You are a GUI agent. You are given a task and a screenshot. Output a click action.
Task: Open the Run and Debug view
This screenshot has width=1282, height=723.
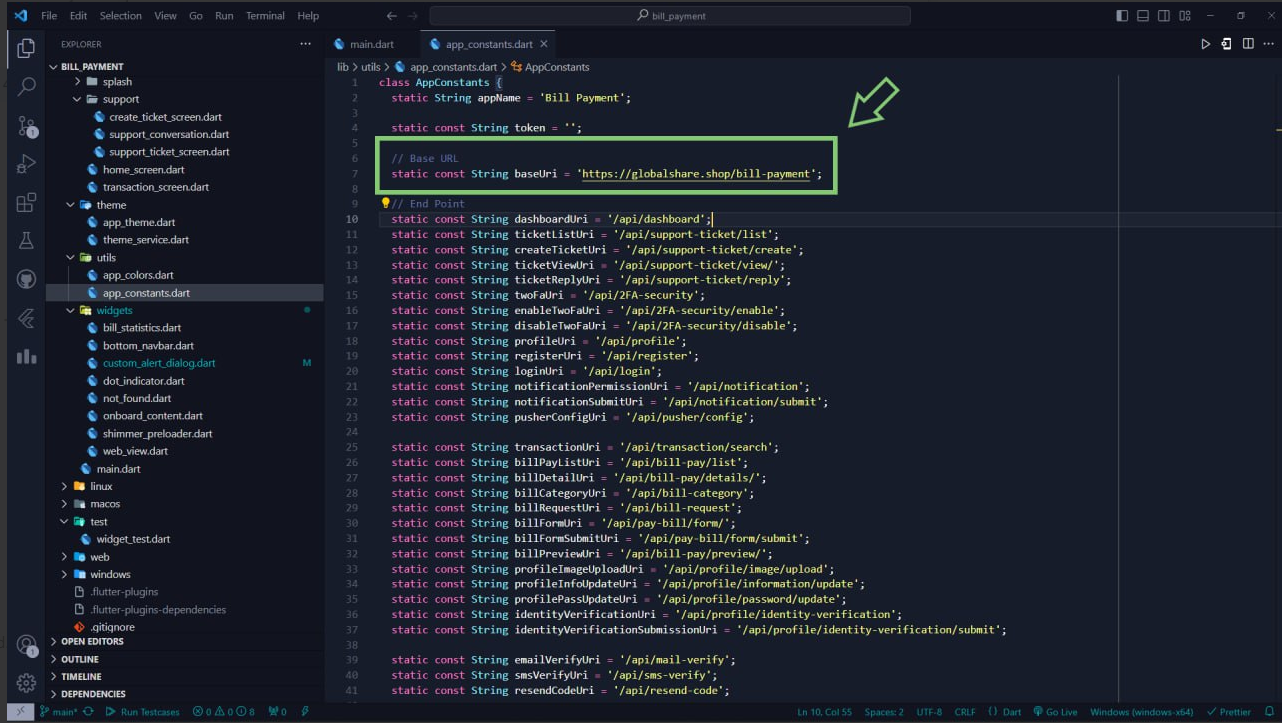26,164
